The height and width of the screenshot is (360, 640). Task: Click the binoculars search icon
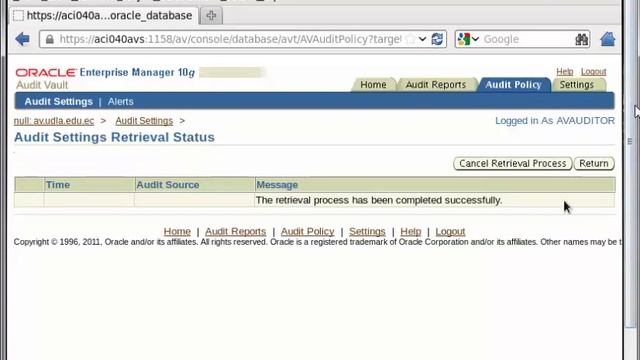[582, 39]
